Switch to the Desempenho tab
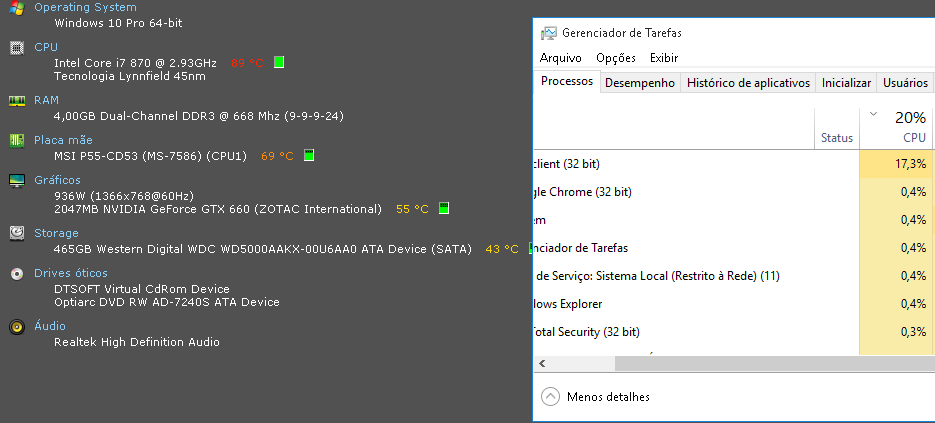The height and width of the screenshot is (423, 935). coord(640,83)
